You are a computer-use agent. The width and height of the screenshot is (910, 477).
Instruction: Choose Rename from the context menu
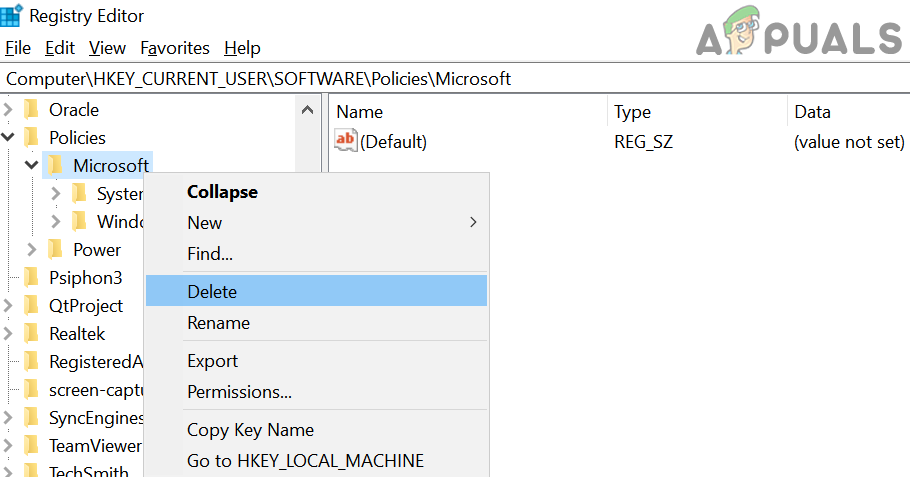click(x=218, y=323)
